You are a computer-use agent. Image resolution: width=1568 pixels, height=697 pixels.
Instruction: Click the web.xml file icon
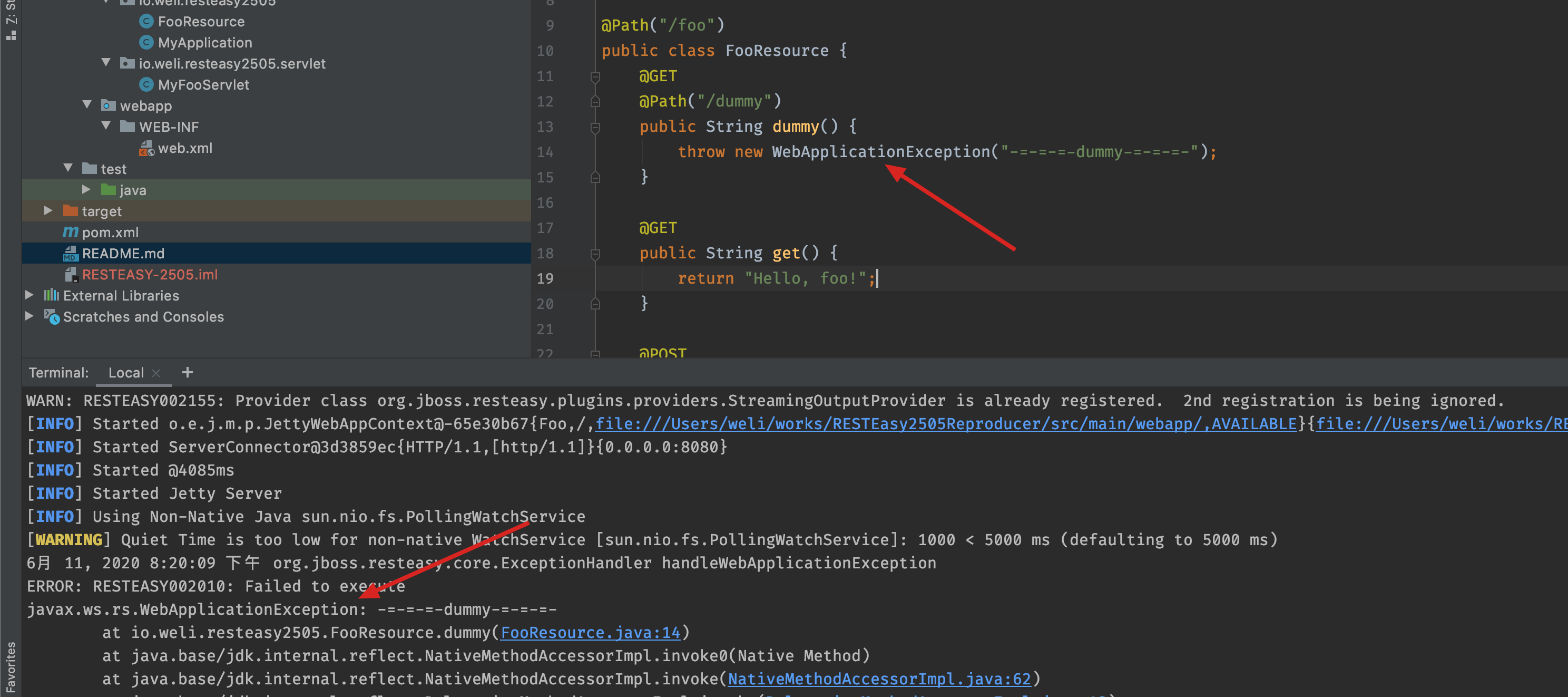coord(146,148)
